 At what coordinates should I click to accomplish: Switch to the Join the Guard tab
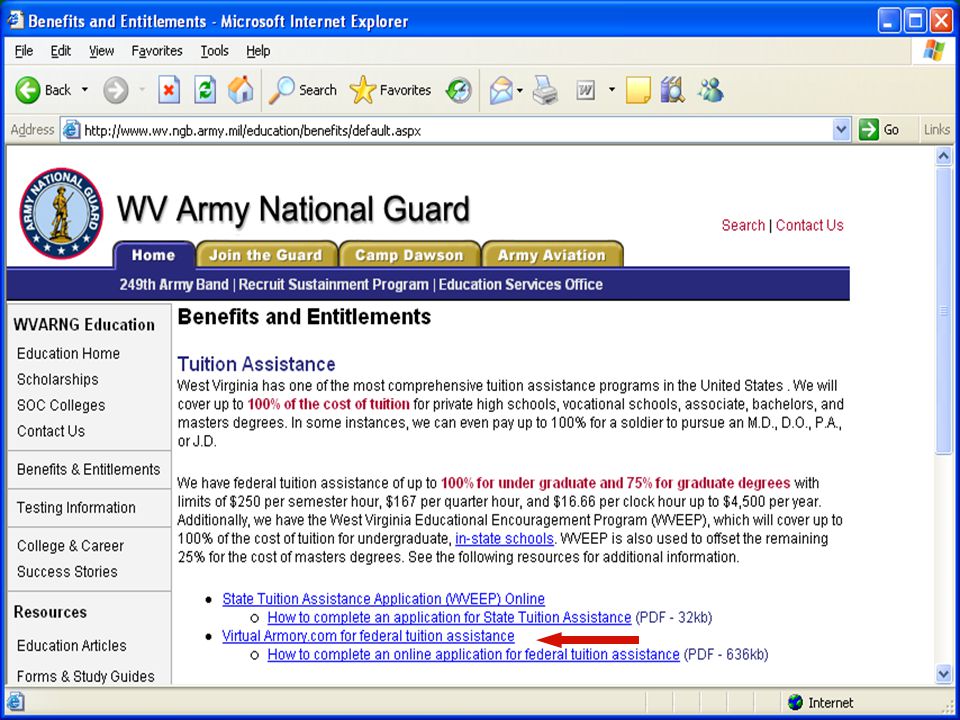click(266, 255)
